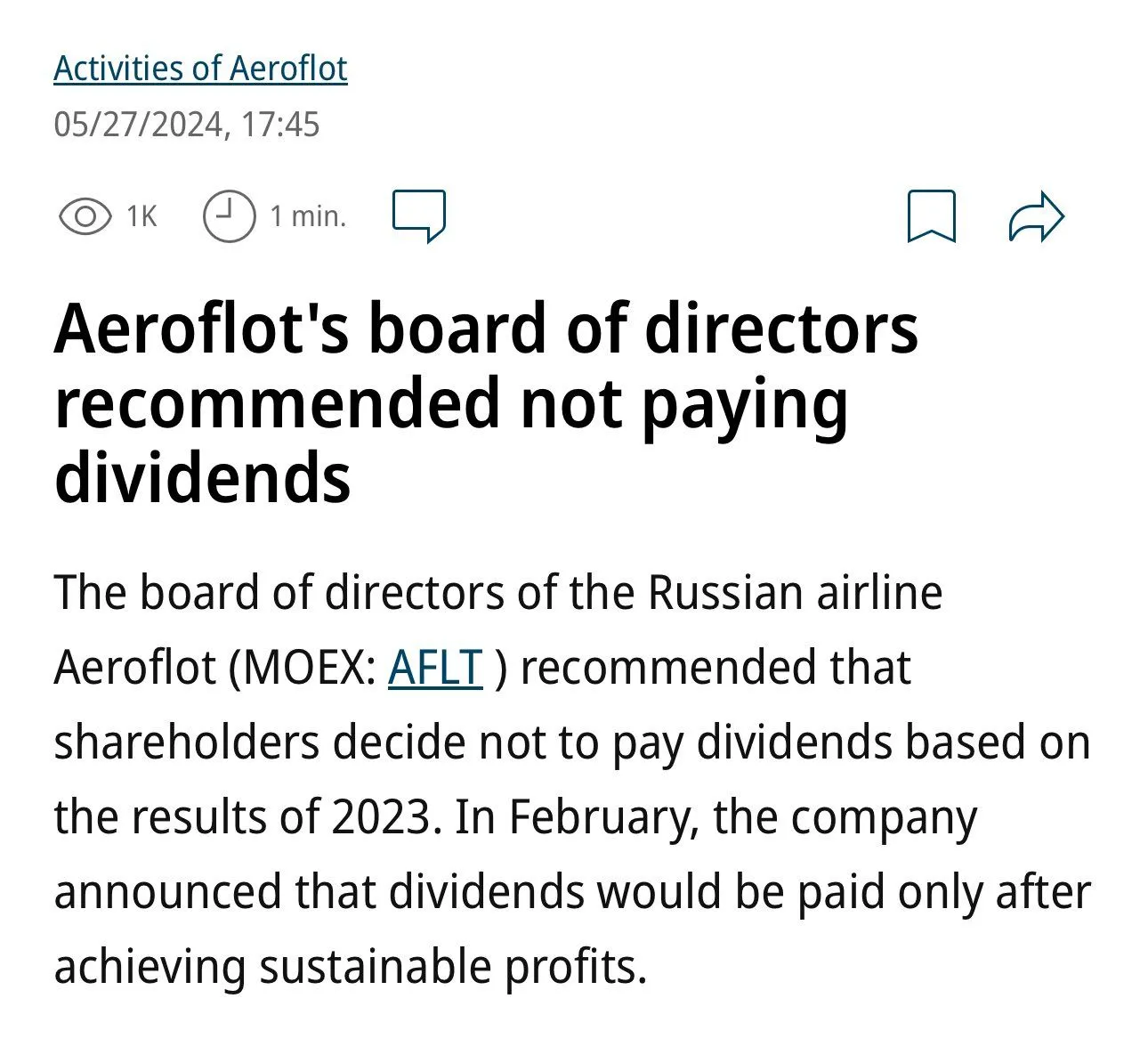Open the Activities of Aeroflot category link

click(200, 69)
